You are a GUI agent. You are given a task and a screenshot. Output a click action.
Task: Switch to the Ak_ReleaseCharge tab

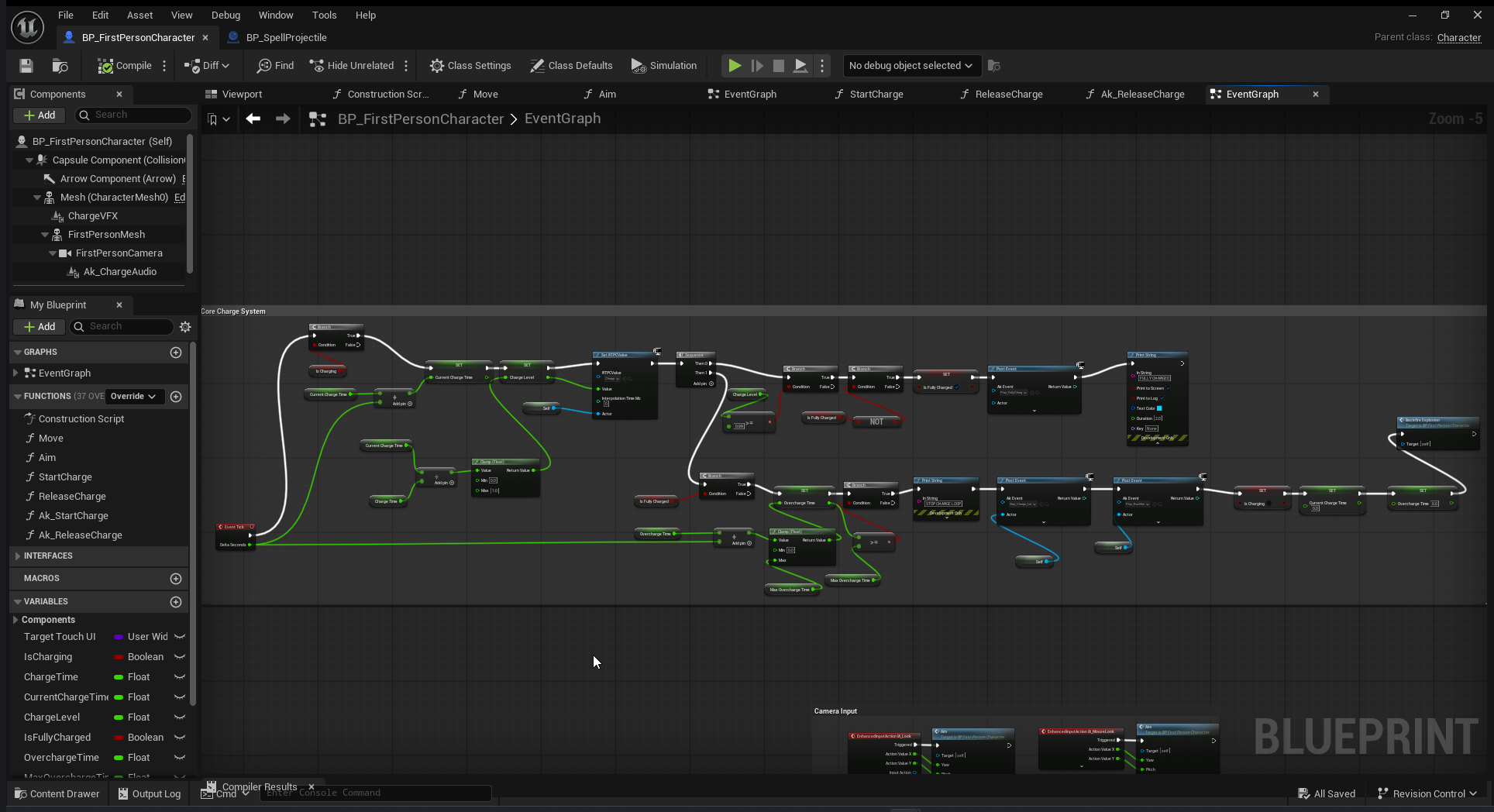tap(1134, 94)
